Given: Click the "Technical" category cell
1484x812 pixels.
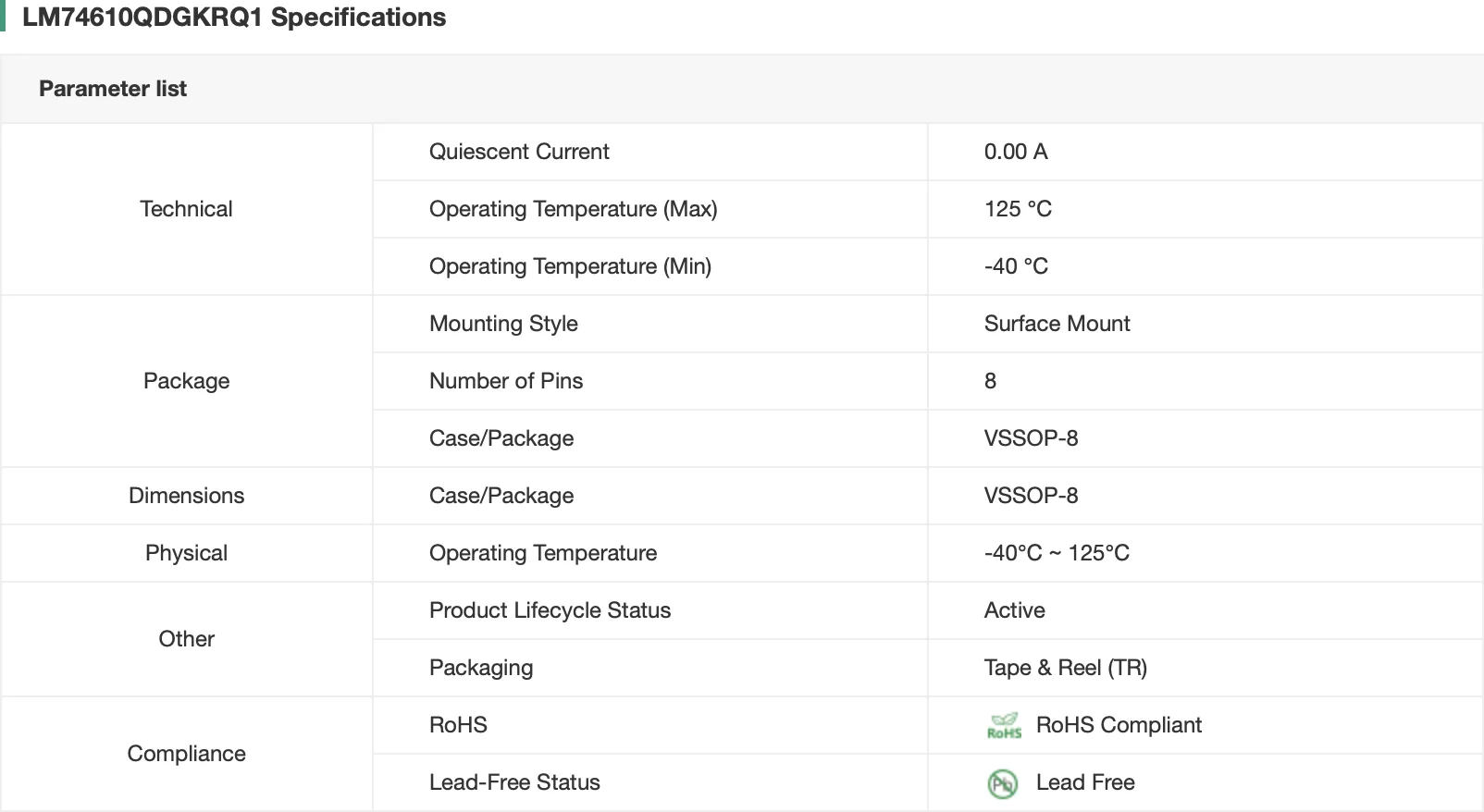Looking at the screenshot, I should click(x=186, y=209).
